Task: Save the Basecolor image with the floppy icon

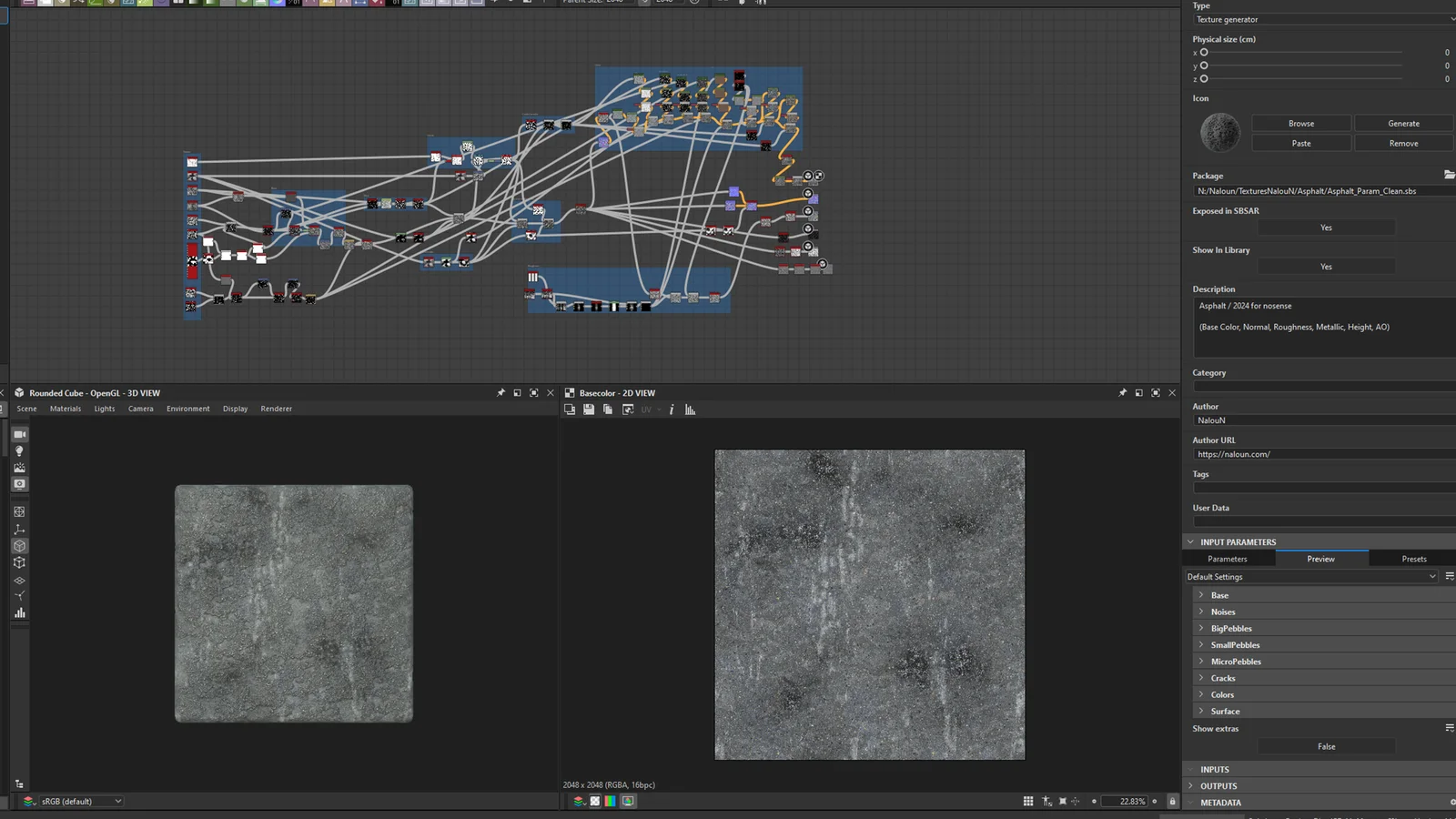Action: click(x=589, y=409)
